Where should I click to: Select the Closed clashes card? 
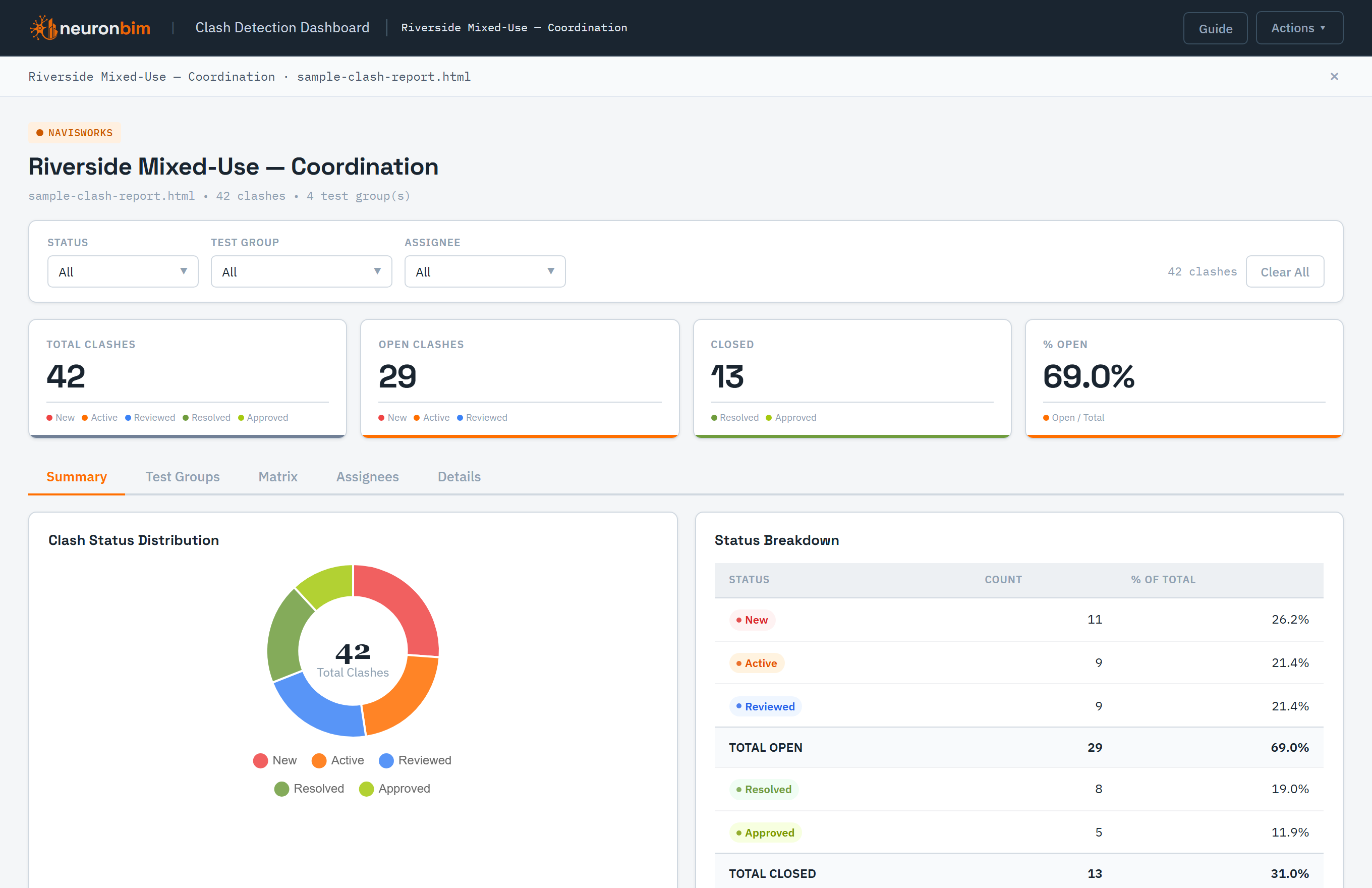(852, 378)
